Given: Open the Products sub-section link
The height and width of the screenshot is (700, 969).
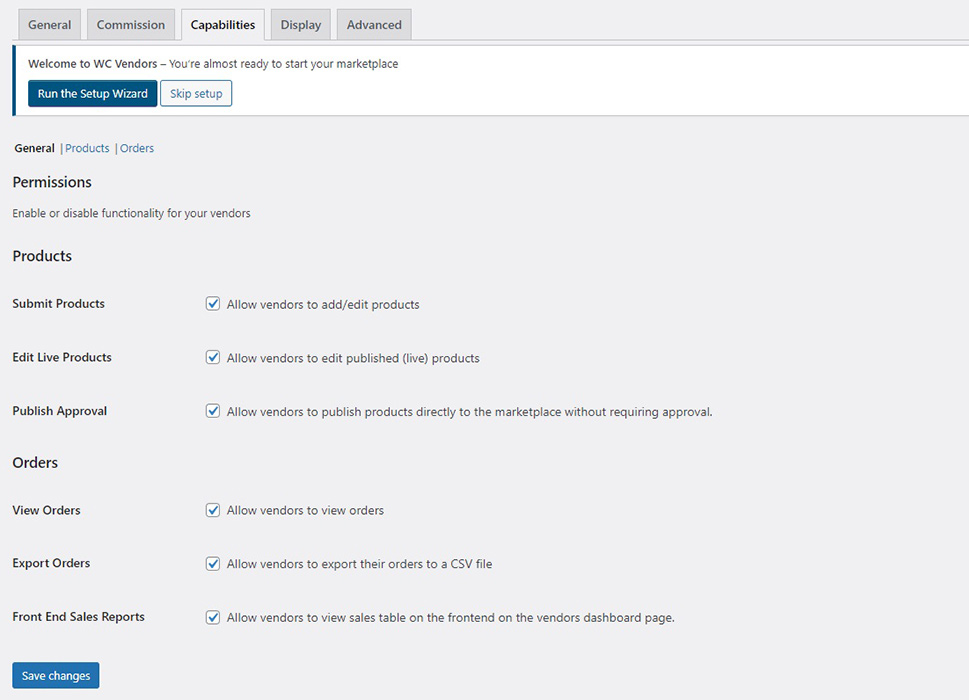Looking at the screenshot, I should [x=87, y=148].
